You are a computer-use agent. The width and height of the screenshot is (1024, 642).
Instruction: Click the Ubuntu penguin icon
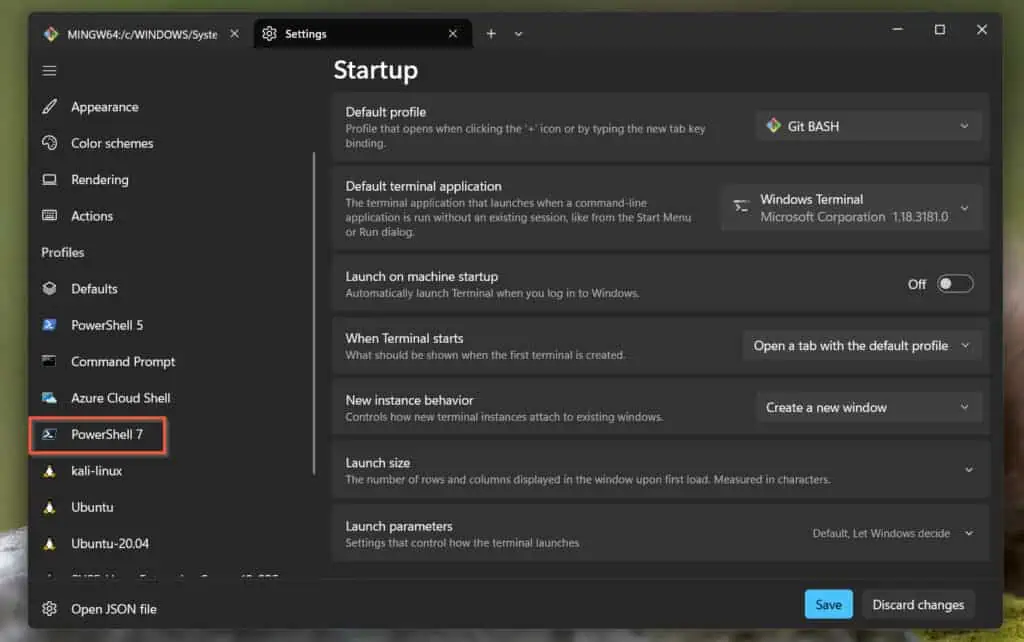[50, 507]
